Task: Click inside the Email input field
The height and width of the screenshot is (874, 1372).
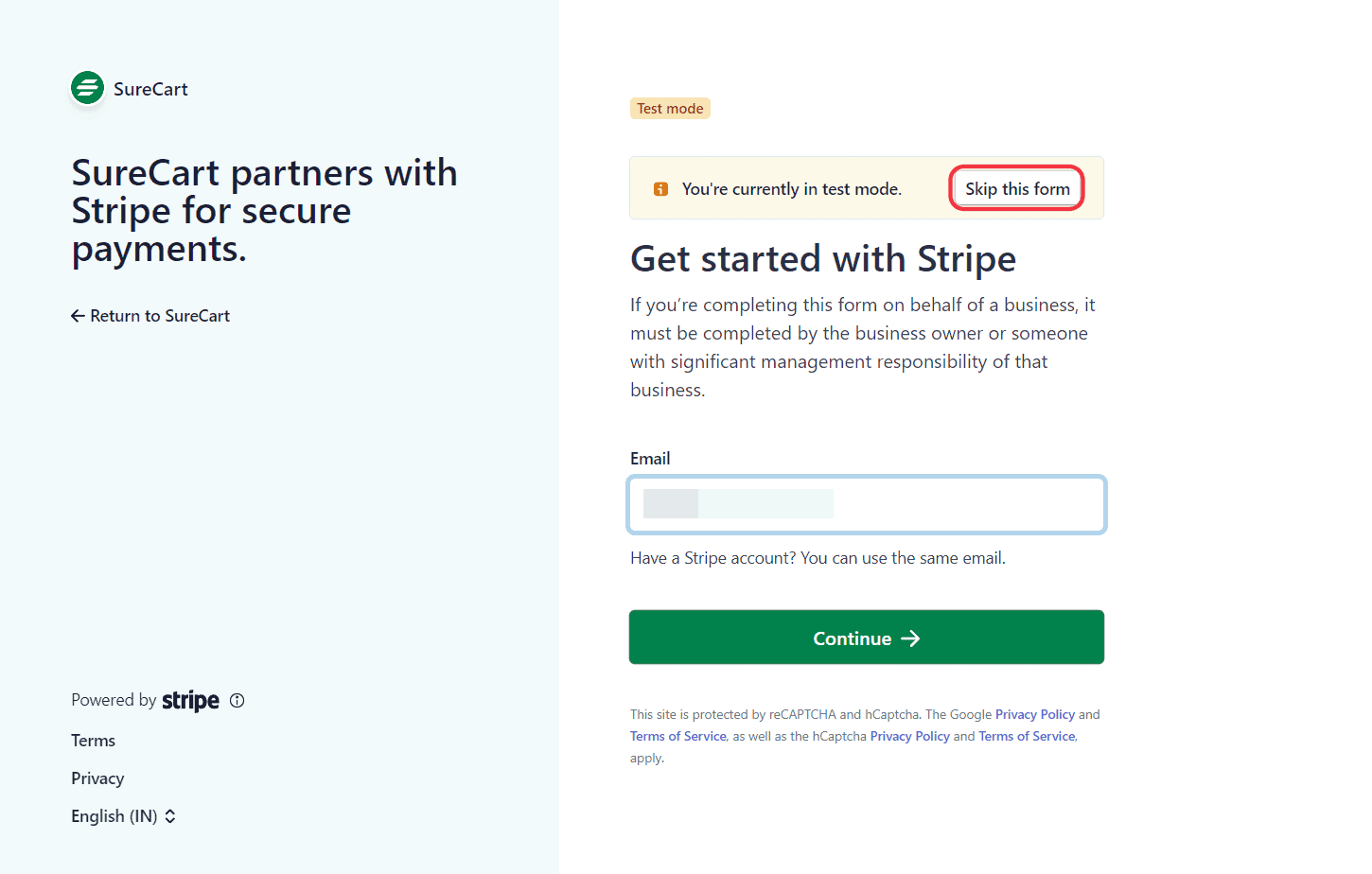Action: [x=866, y=504]
